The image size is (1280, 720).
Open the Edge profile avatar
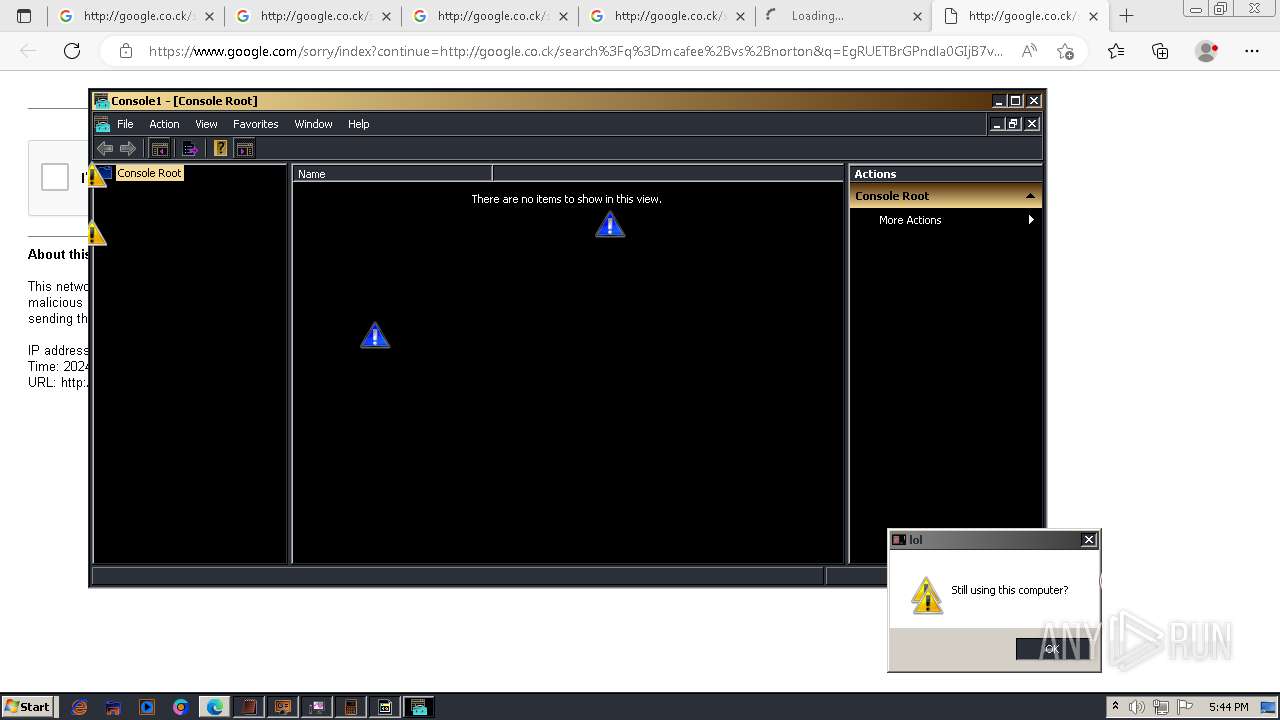pyautogui.click(x=1207, y=51)
